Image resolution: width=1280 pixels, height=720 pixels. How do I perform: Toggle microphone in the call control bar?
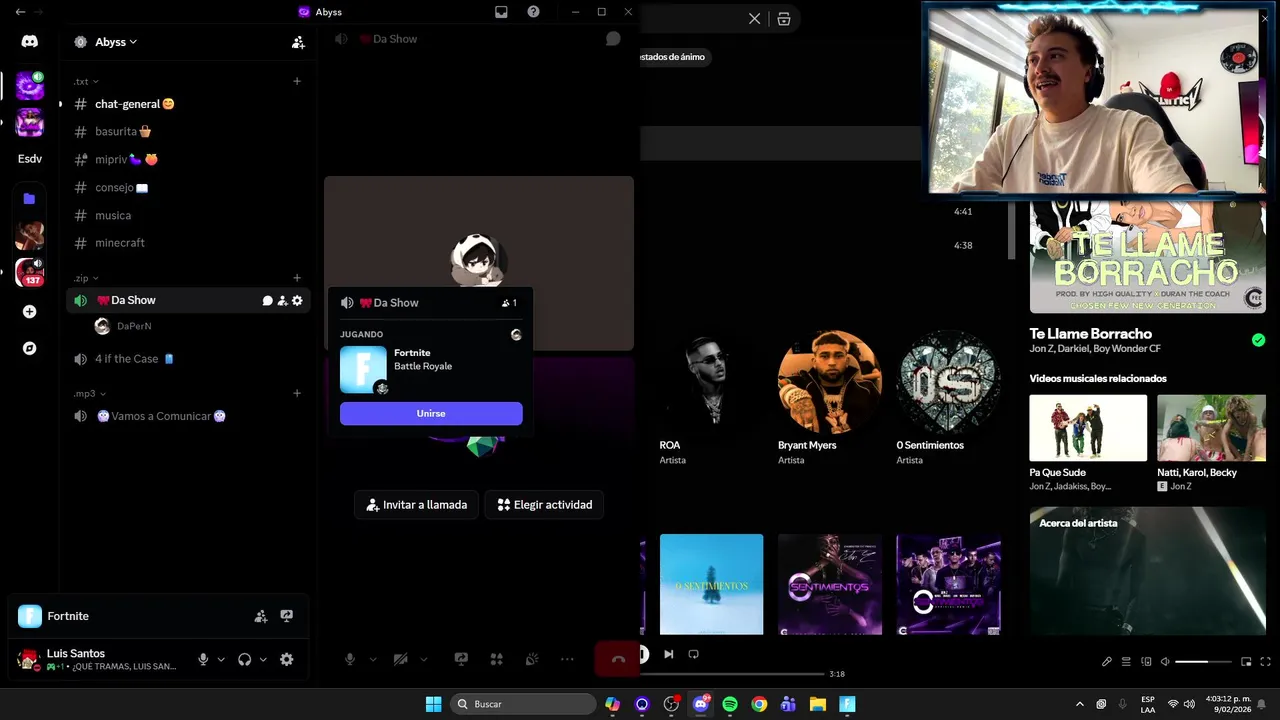pyautogui.click(x=350, y=659)
